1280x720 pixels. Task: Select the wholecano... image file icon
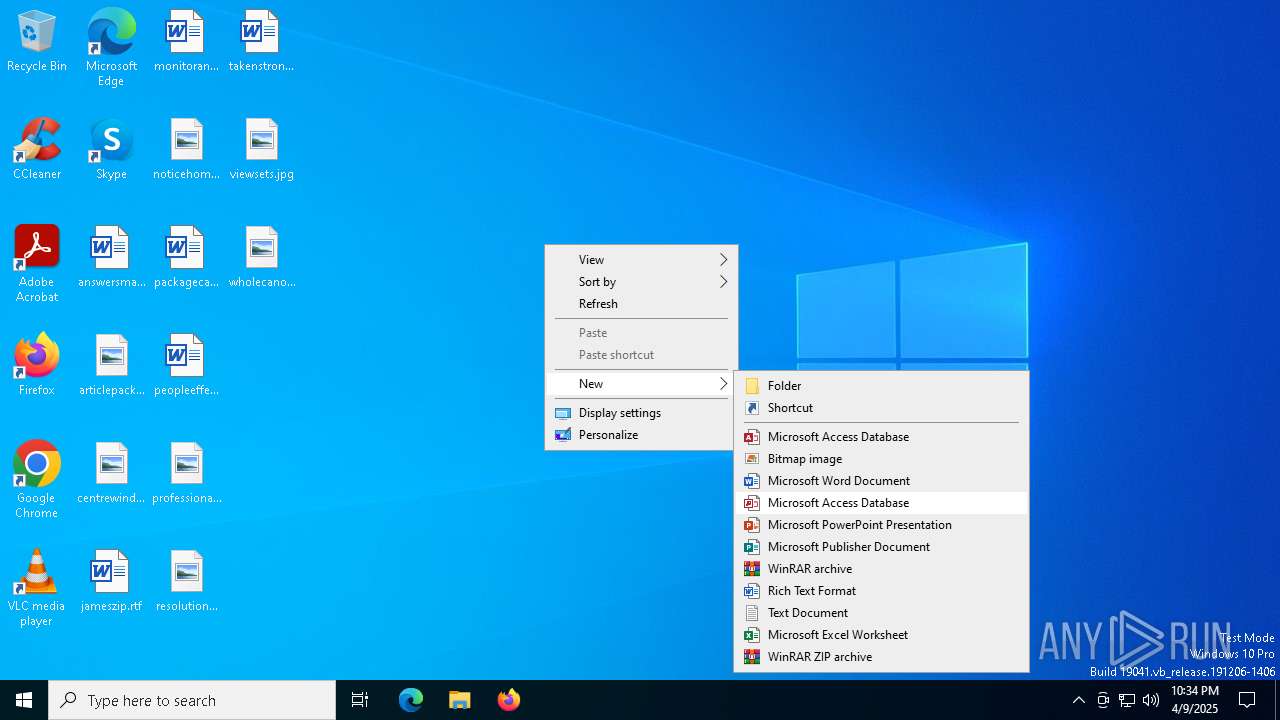point(261,258)
